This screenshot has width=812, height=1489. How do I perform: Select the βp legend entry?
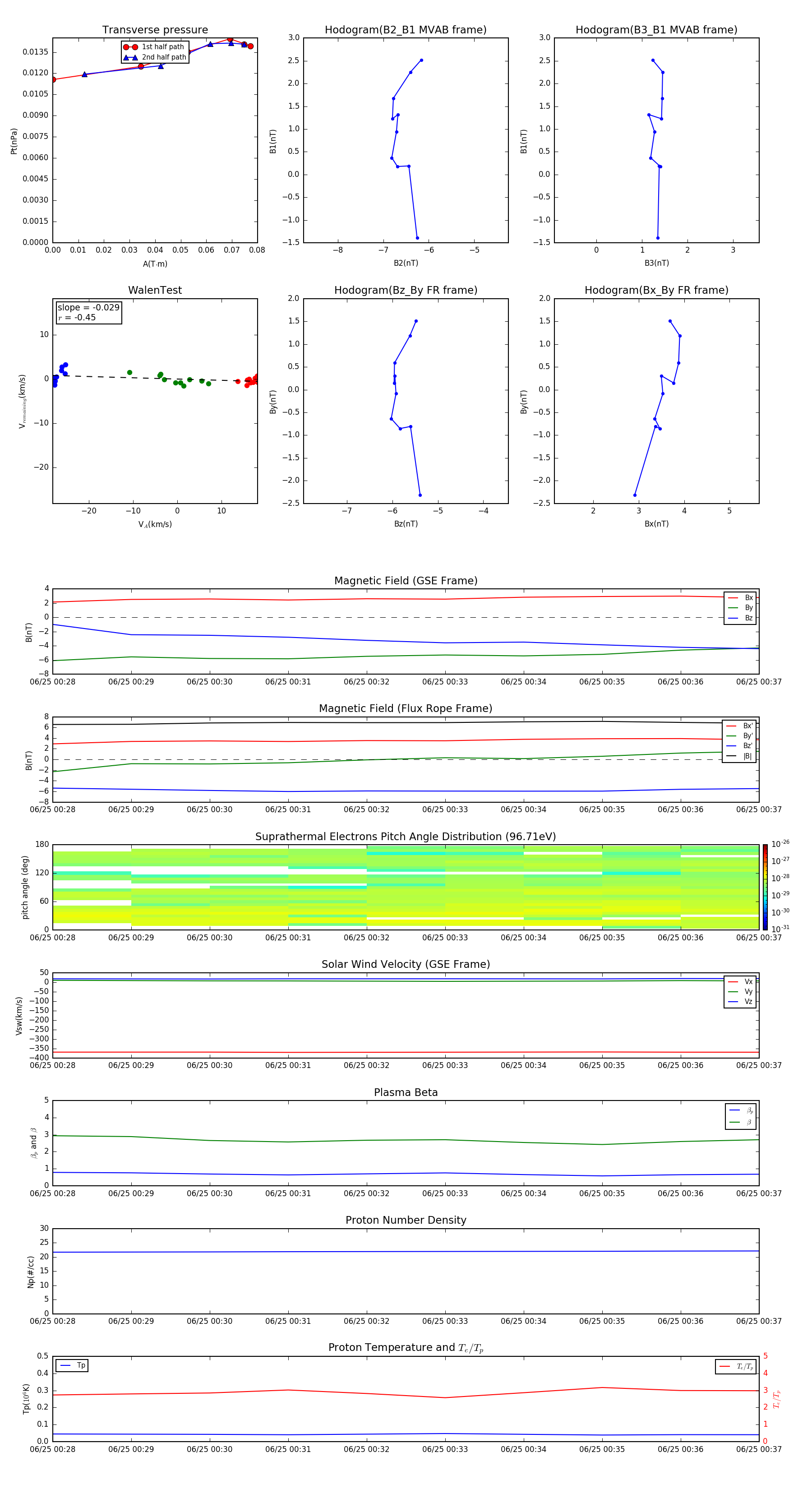[741, 1110]
